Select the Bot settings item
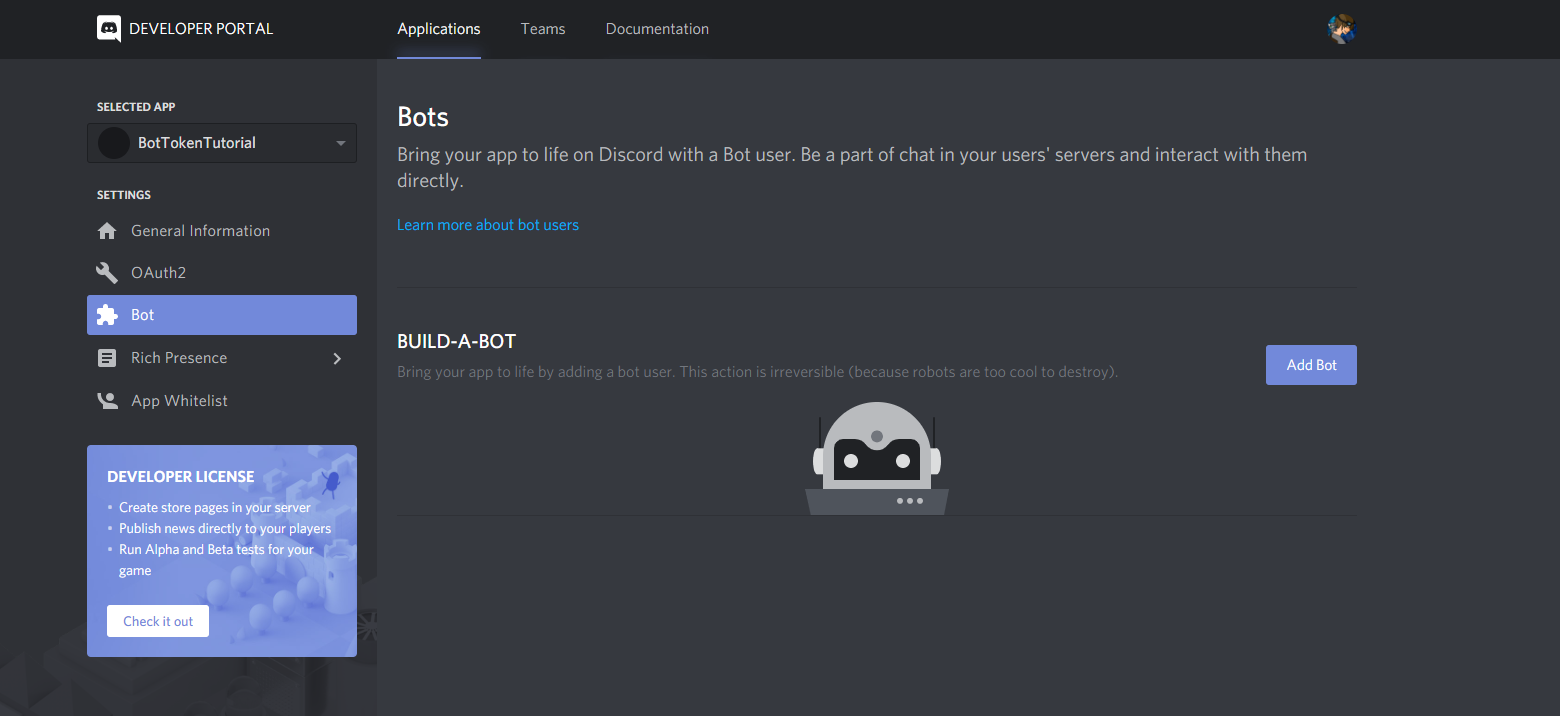Image resolution: width=1560 pixels, height=716 pixels. tap(222, 315)
